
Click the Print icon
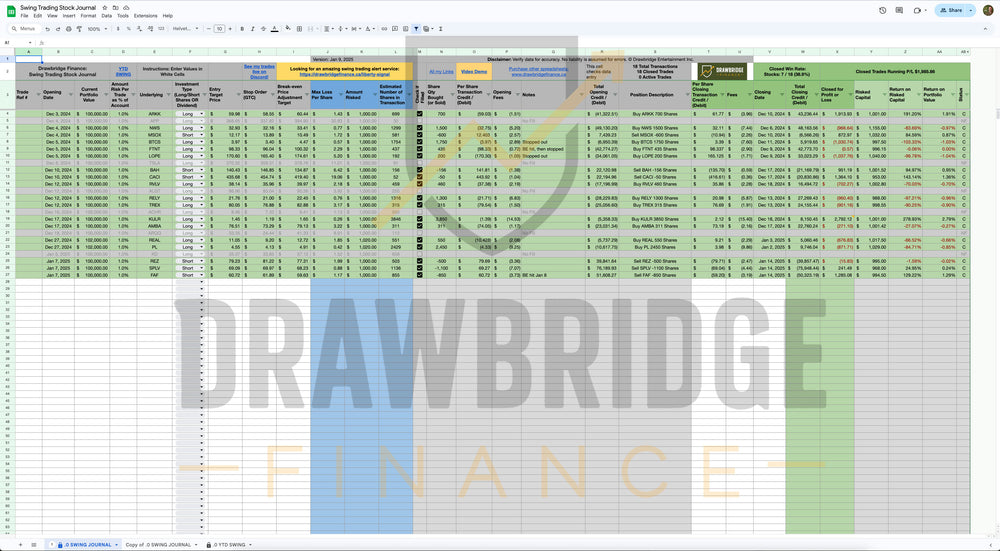(69, 29)
